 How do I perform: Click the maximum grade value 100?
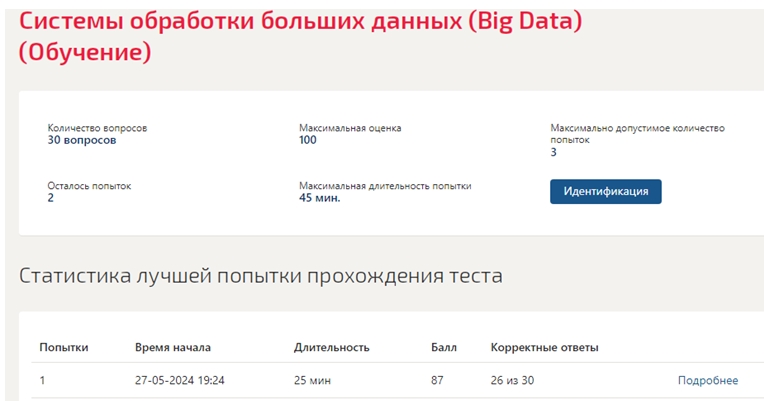point(307,140)
